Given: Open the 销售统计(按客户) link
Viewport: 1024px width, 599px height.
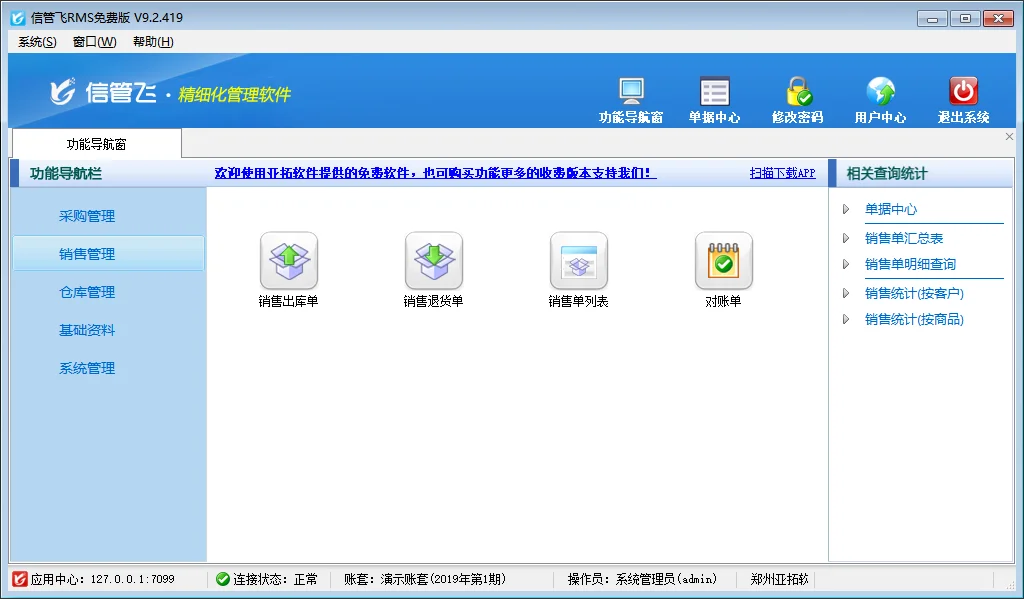Looking at the screenshot, I should point(914,293).
